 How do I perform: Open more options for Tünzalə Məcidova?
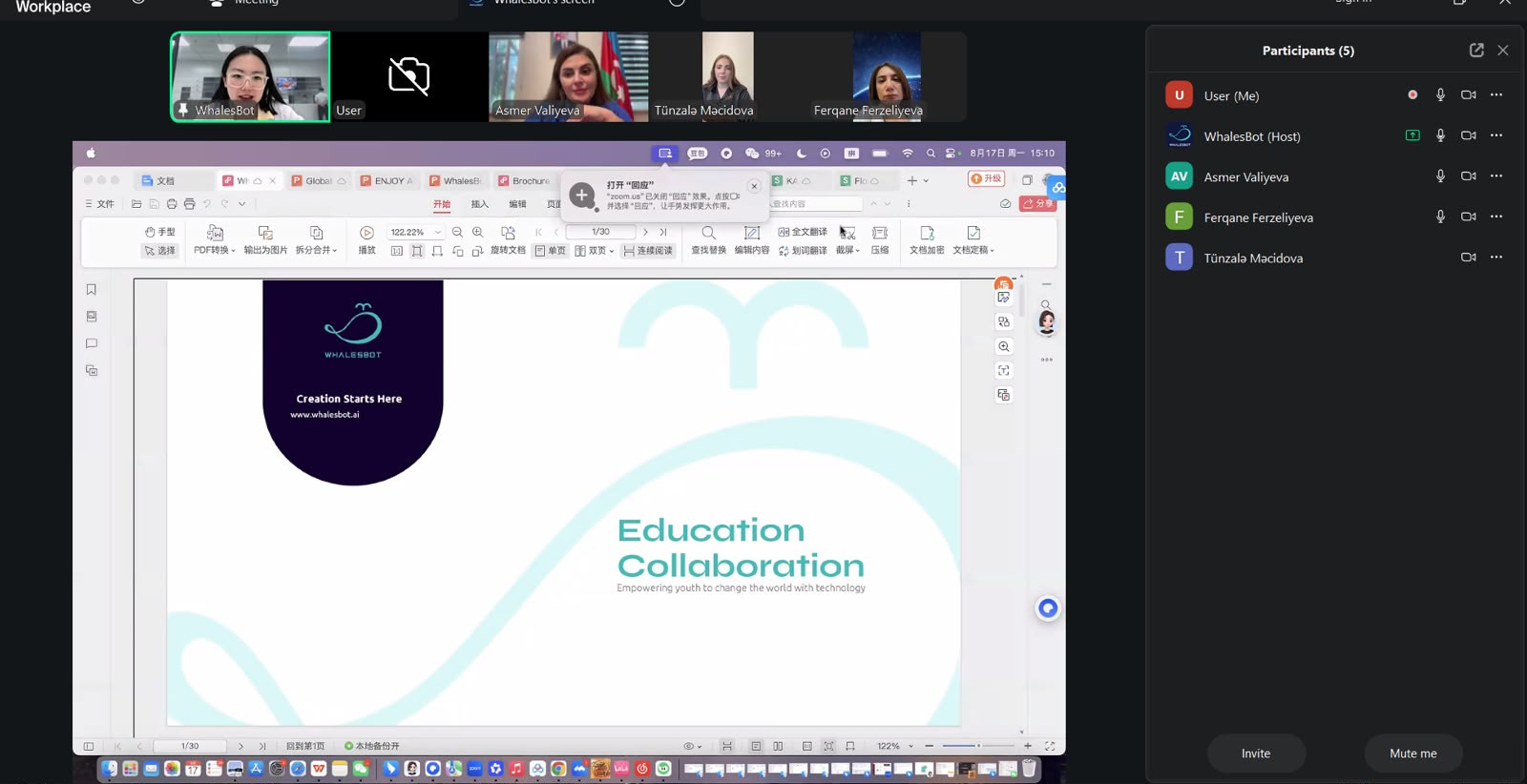1496,258
